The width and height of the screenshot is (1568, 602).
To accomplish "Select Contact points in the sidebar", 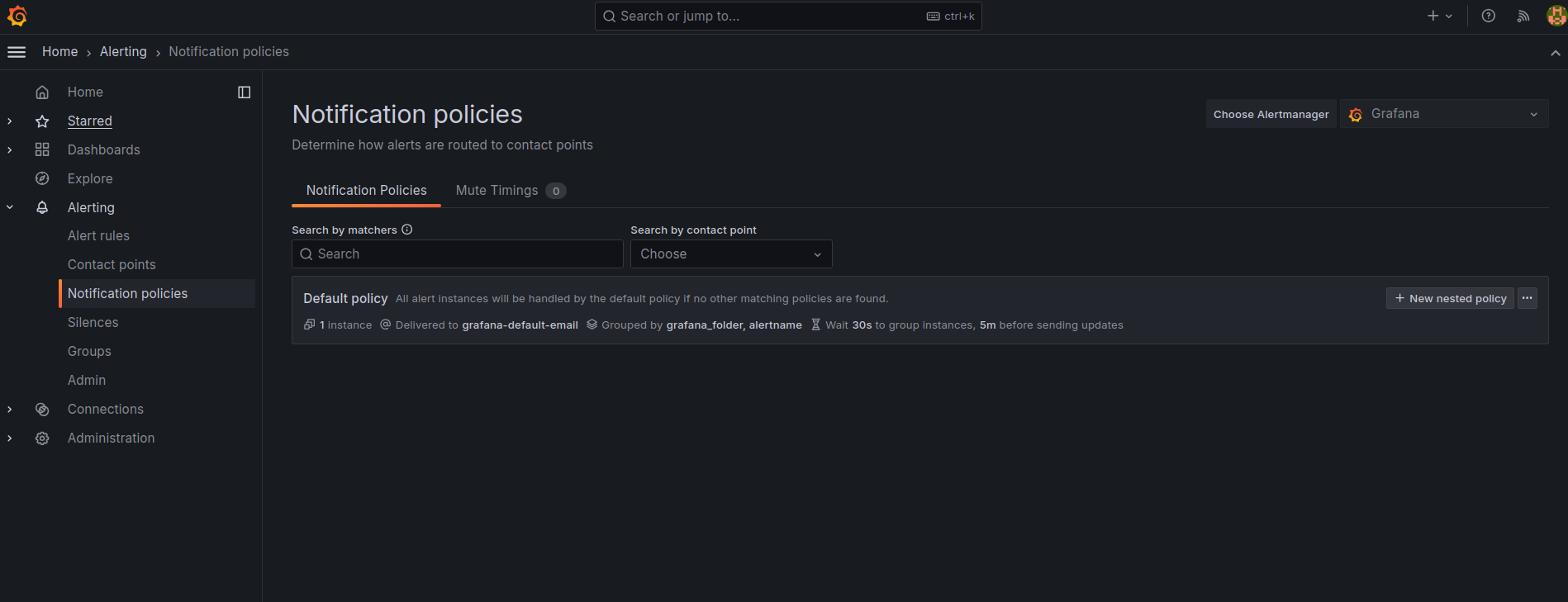I will pos(112,264).
